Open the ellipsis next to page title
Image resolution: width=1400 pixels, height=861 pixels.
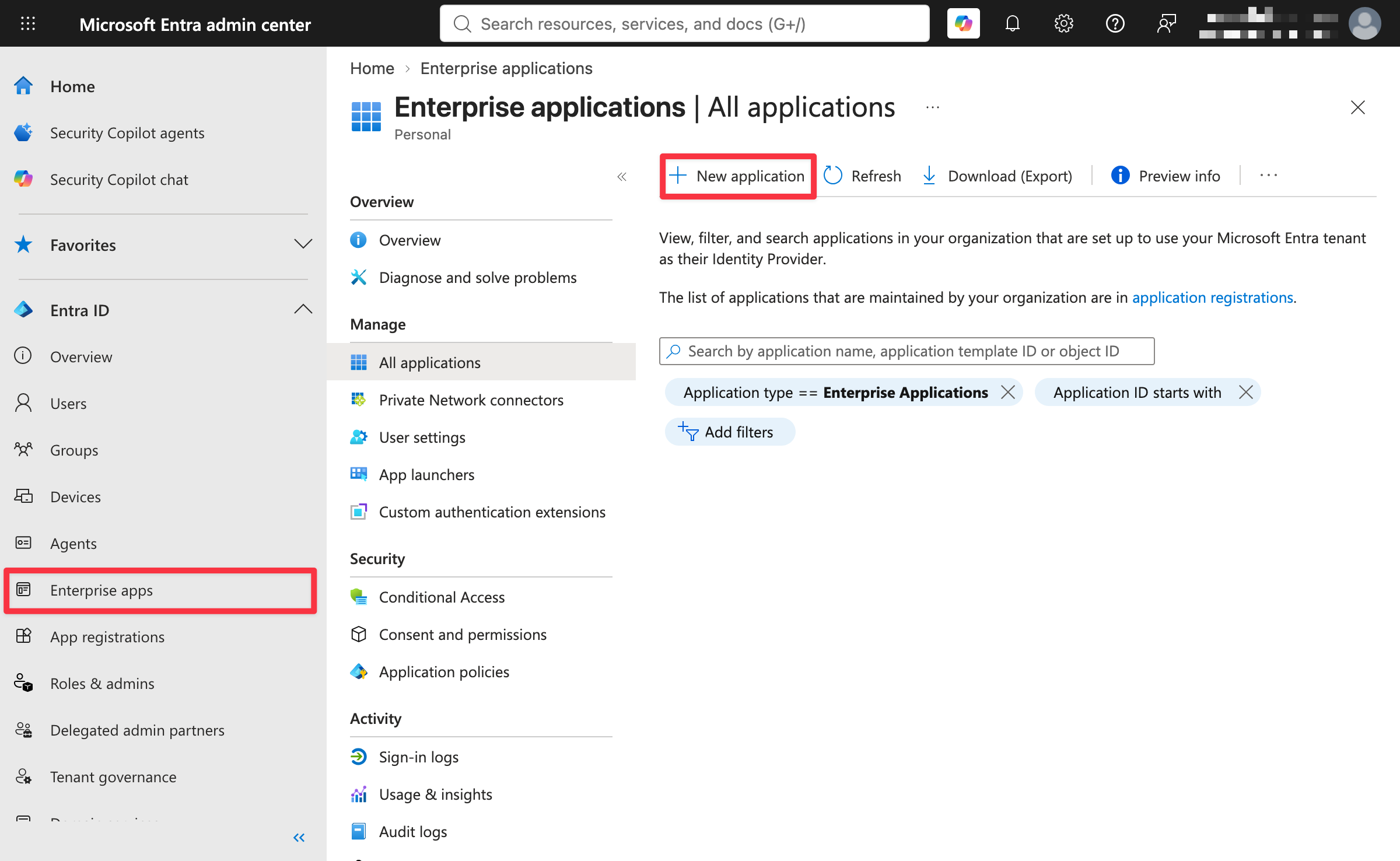[933, 107]
